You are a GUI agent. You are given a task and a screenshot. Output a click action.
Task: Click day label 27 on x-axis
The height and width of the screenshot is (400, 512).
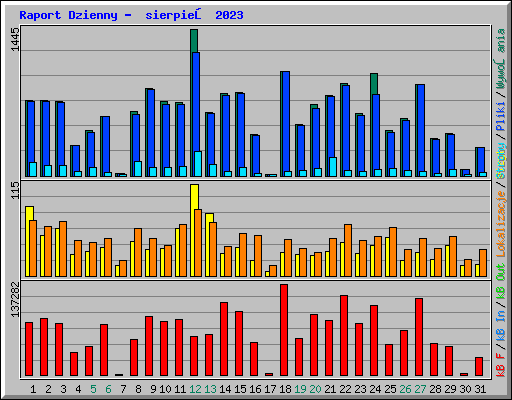tap(420, 389)
